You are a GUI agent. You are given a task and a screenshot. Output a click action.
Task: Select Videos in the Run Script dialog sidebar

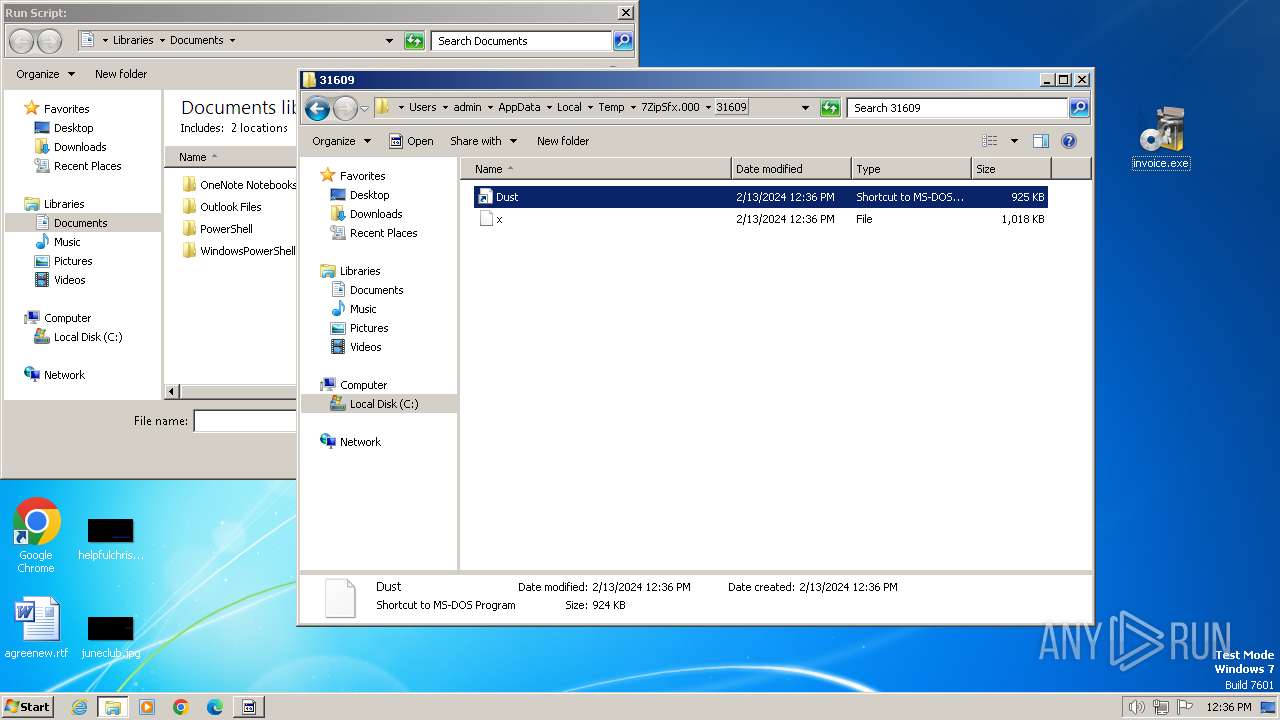[x=69, y=280]
